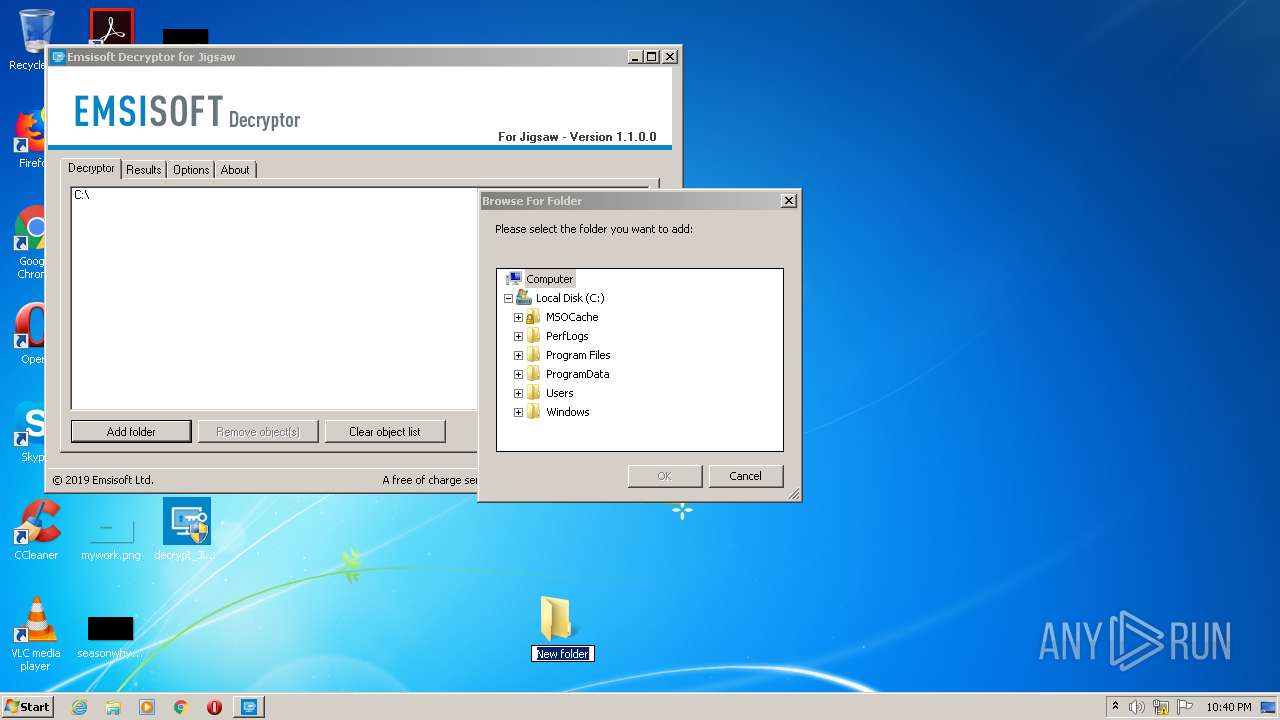Click Emsisoft Decryptor taskbar button
1280x720 pixels.
(249, 707)
